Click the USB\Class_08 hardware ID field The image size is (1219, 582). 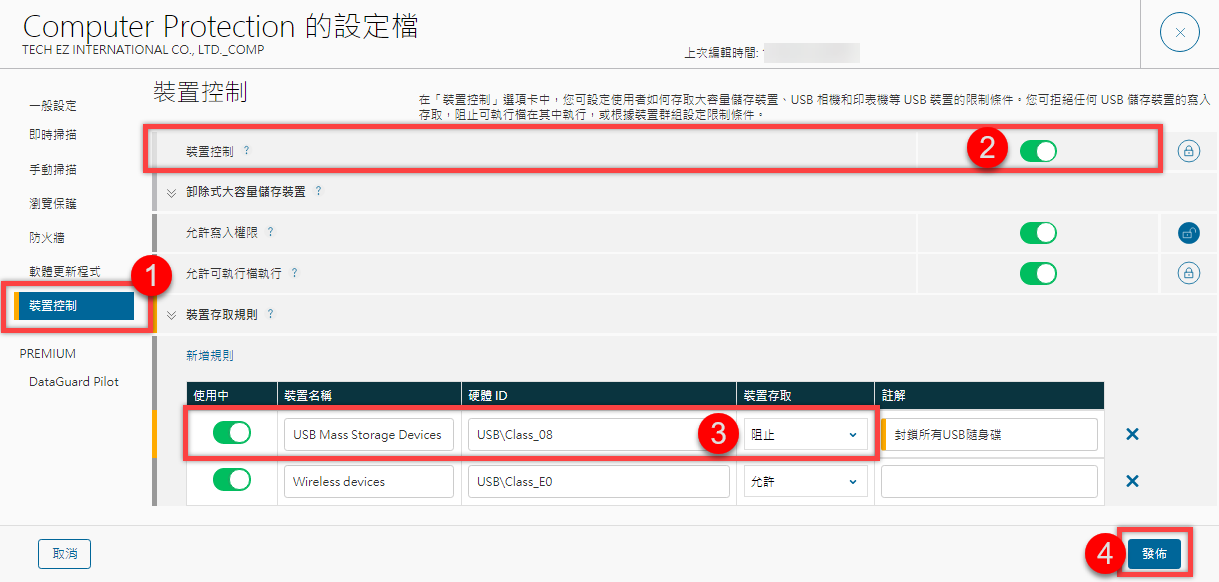(x=598, y=435)
